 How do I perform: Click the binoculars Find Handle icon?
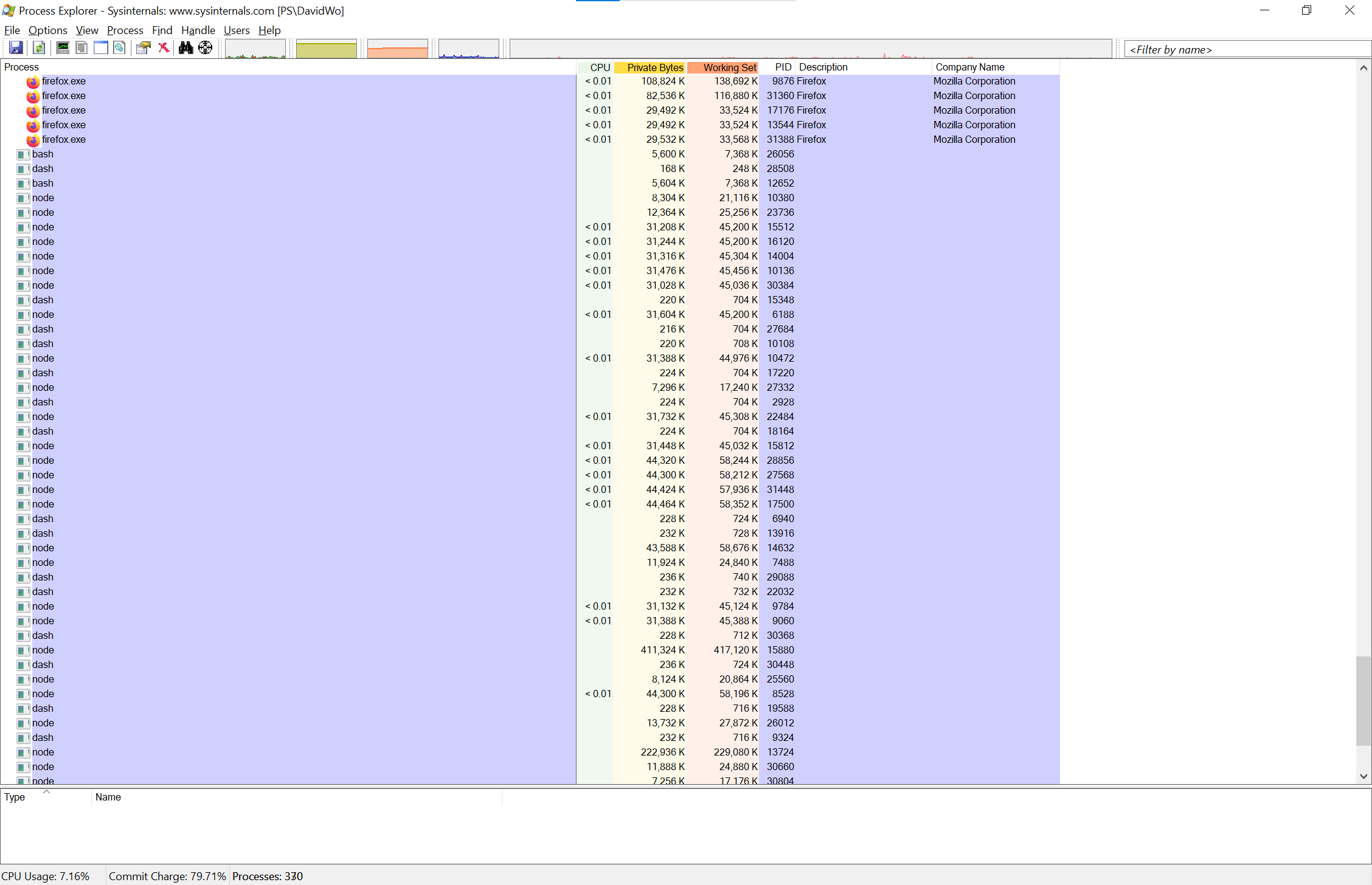[x=186, y=48]
